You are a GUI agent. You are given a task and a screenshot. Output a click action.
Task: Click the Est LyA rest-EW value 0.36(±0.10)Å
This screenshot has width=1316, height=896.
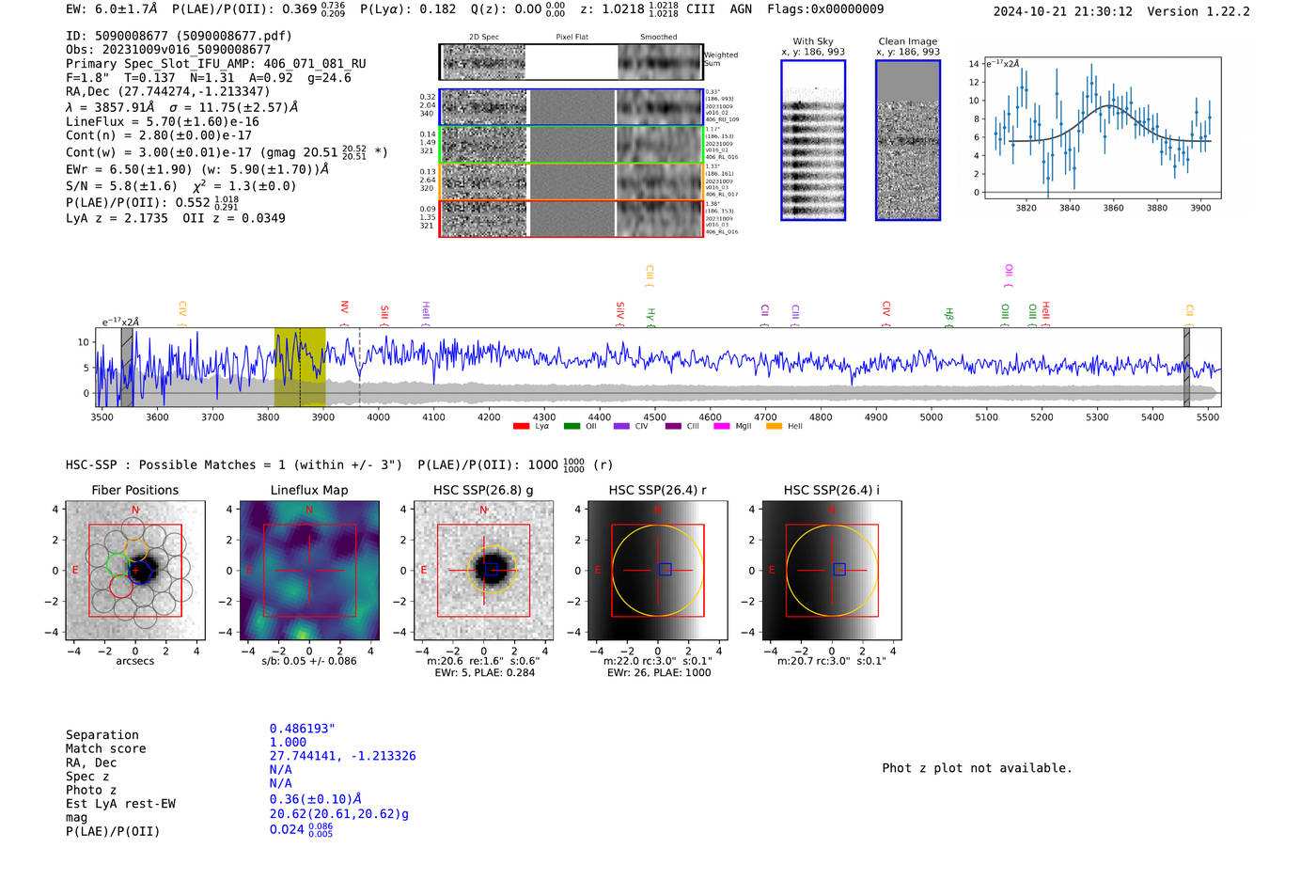point(316,799)
